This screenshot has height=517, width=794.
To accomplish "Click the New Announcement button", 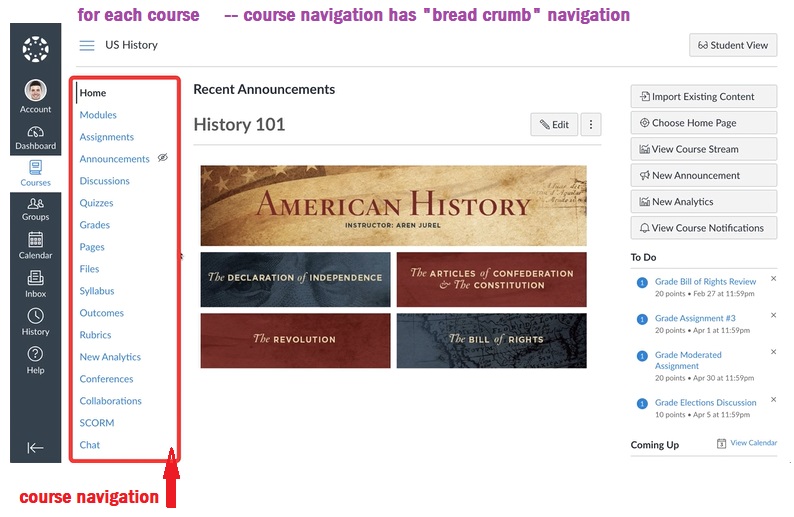I will 703,175.
